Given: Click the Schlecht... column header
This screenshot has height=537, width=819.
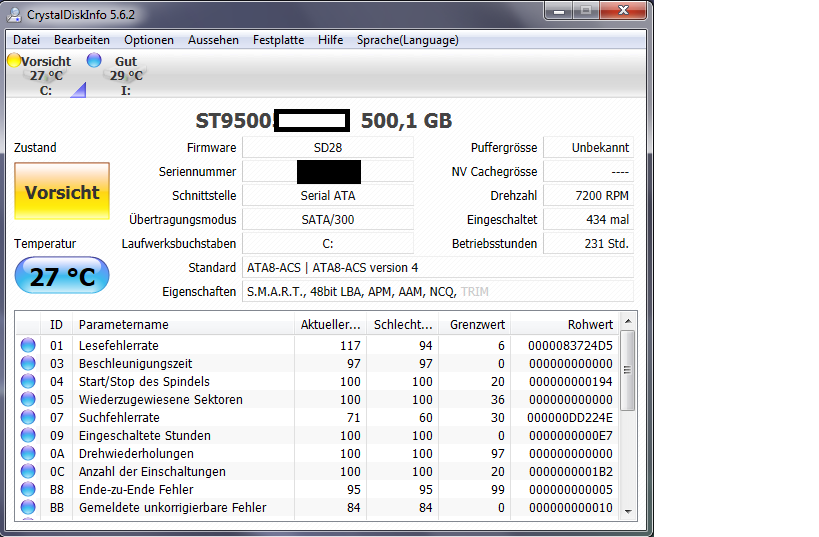Looking at the screenshot, I should 403,324.
